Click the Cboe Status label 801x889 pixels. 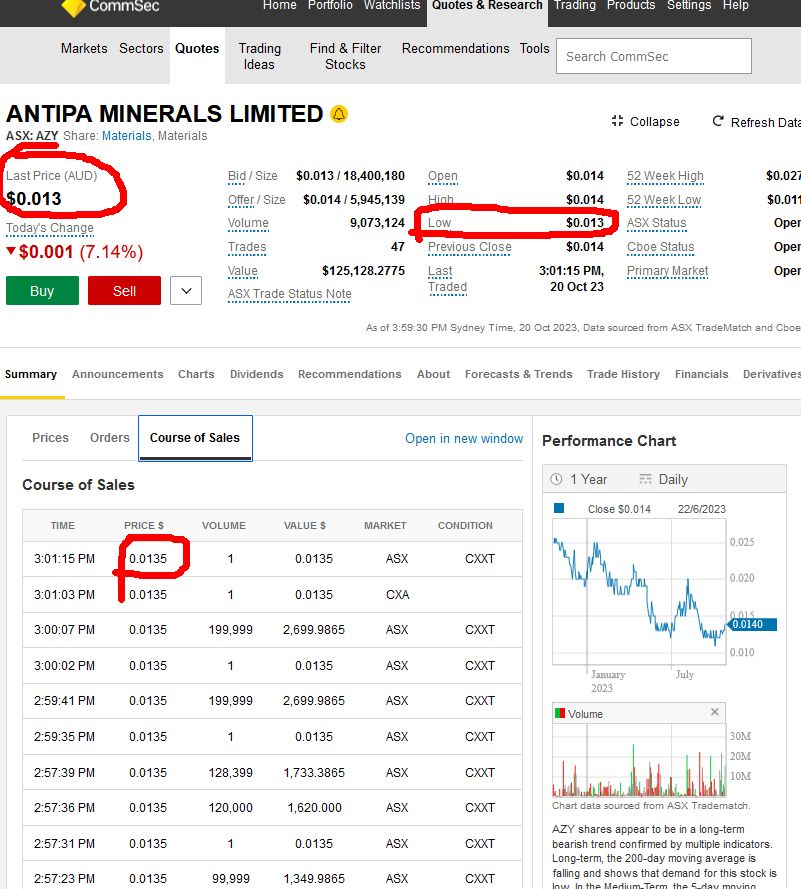(x=660, y=247)
